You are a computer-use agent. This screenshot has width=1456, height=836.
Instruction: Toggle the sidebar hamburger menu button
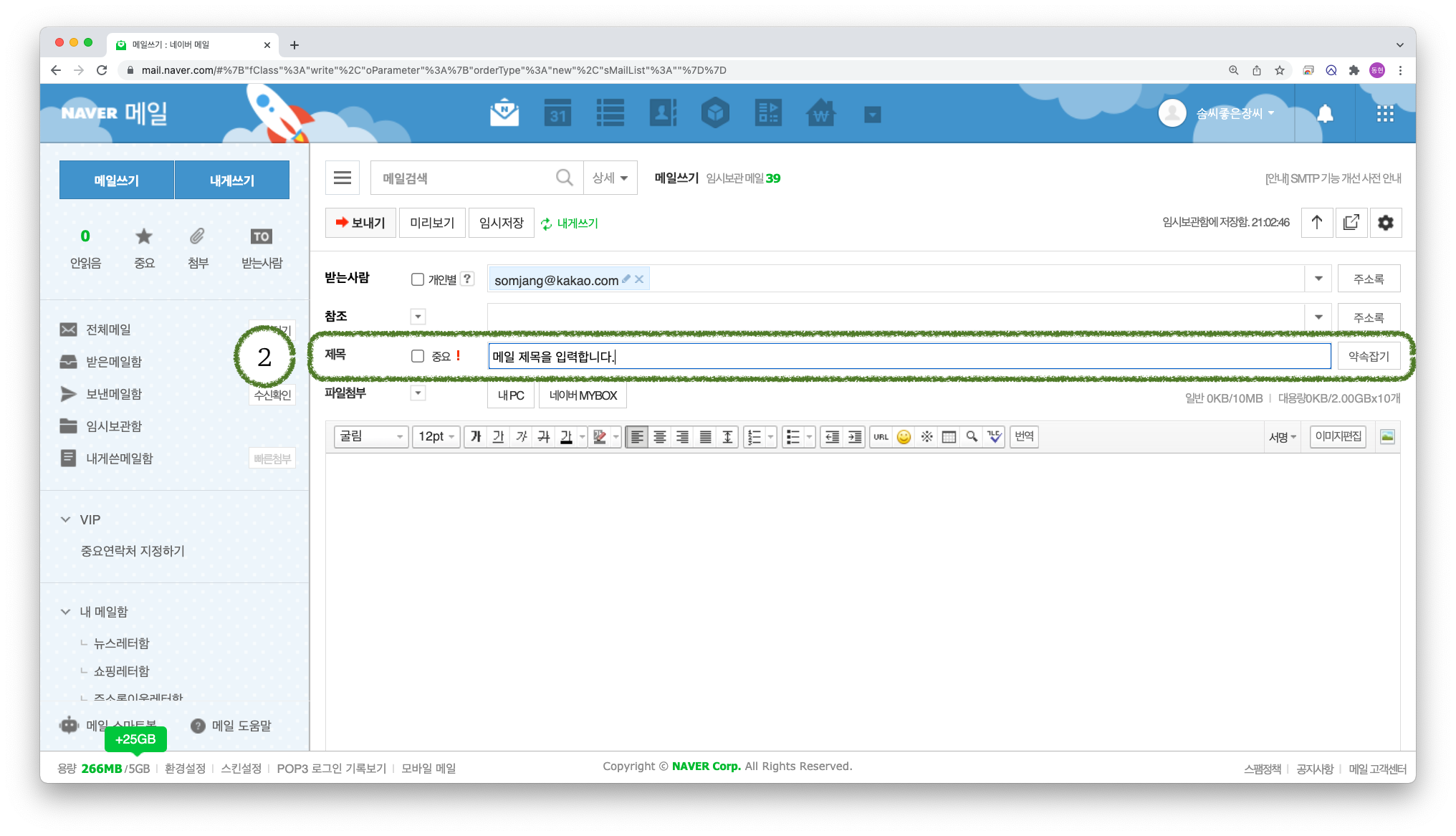tap(343, 178)
